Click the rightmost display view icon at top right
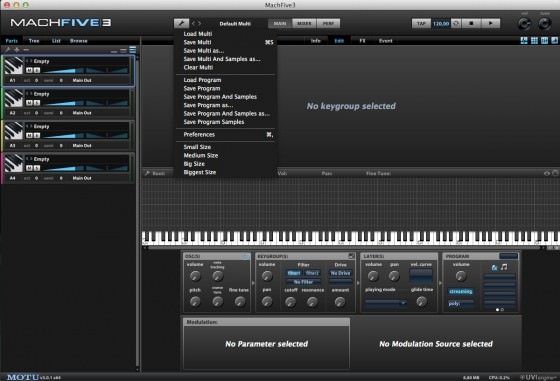 coord(554,41)
